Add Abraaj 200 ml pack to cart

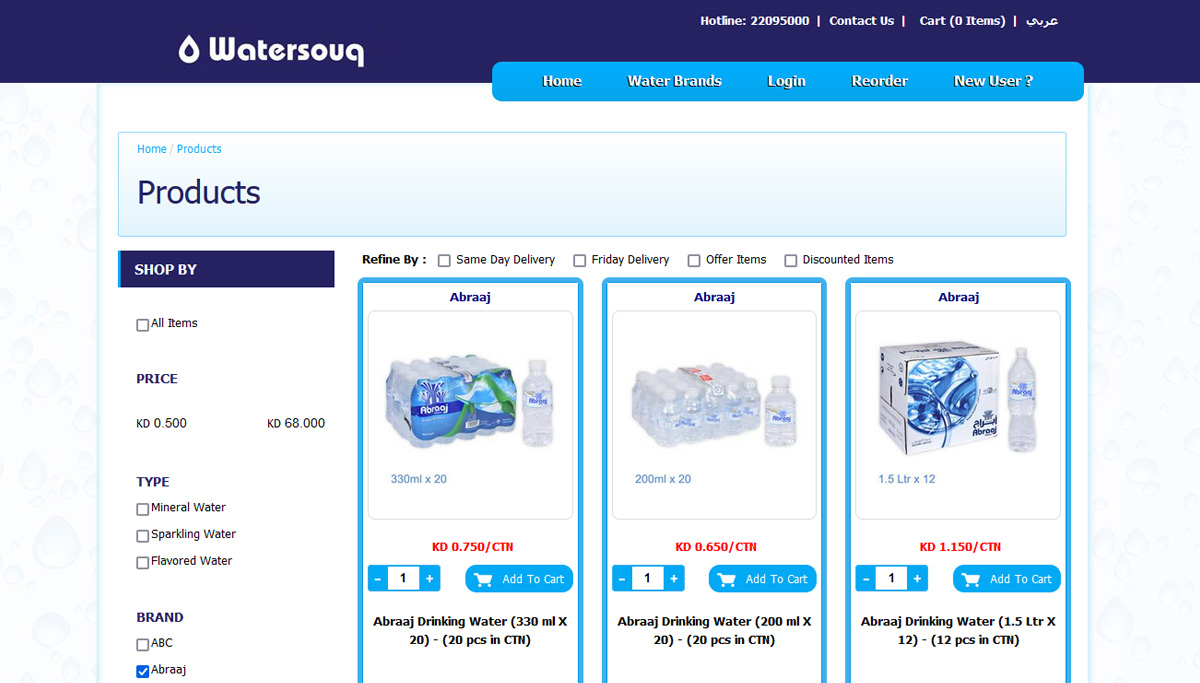[x=763, y=579]
